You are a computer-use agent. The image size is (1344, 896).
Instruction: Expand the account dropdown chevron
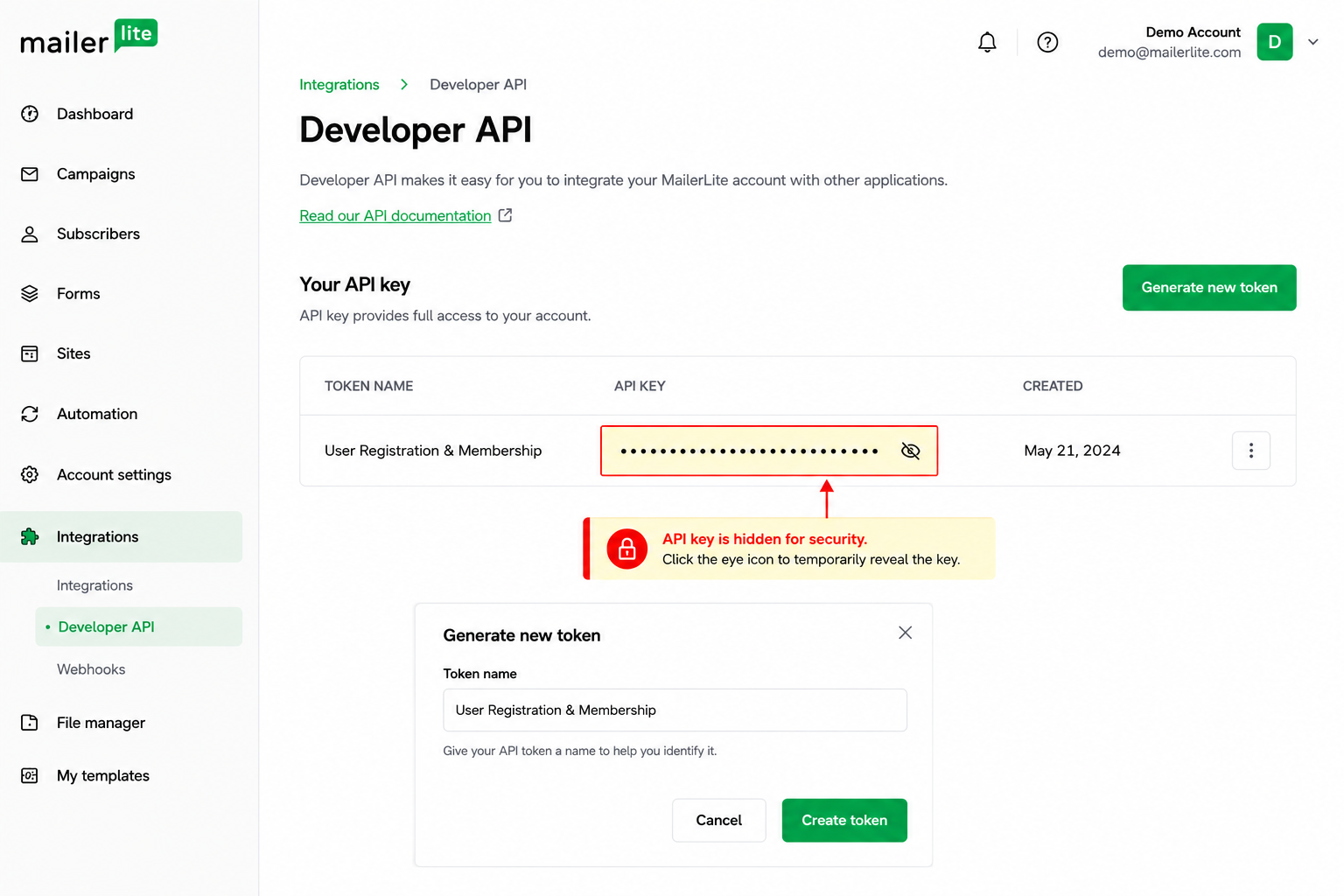point(1313,42)
